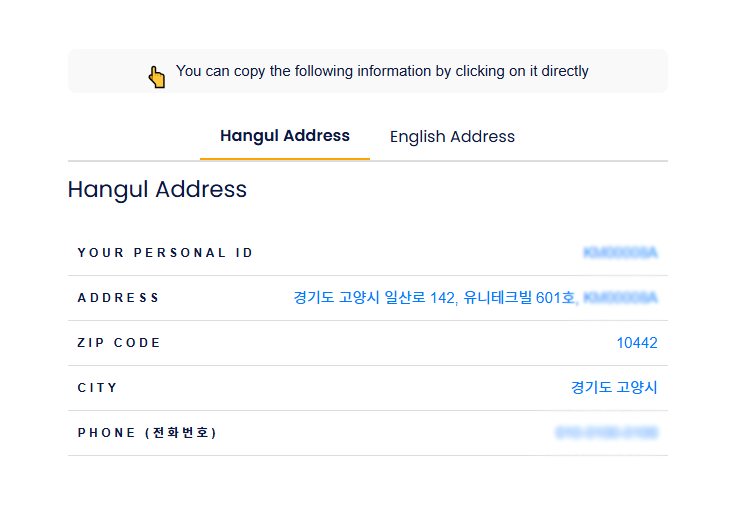Click the CITY row label

97,388
